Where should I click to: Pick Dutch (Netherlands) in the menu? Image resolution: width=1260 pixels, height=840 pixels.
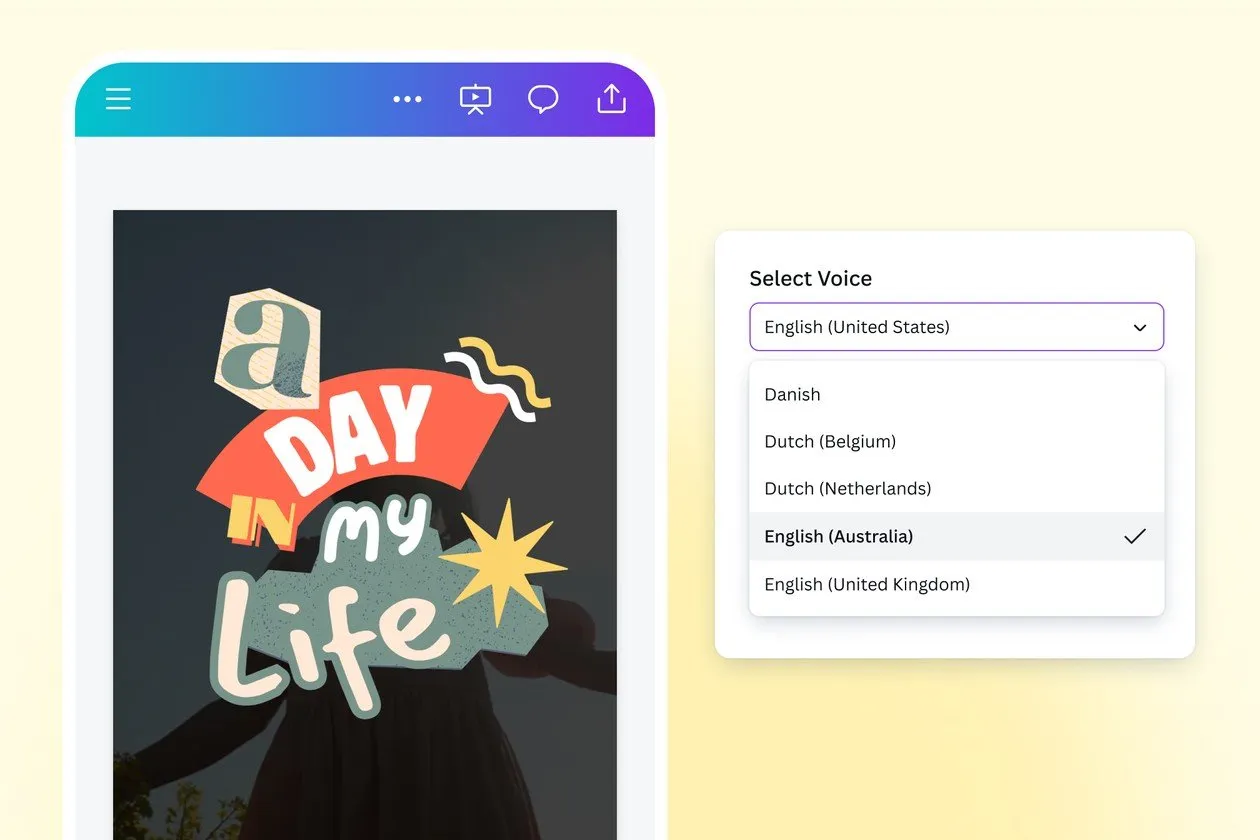(x=847, y=488)
